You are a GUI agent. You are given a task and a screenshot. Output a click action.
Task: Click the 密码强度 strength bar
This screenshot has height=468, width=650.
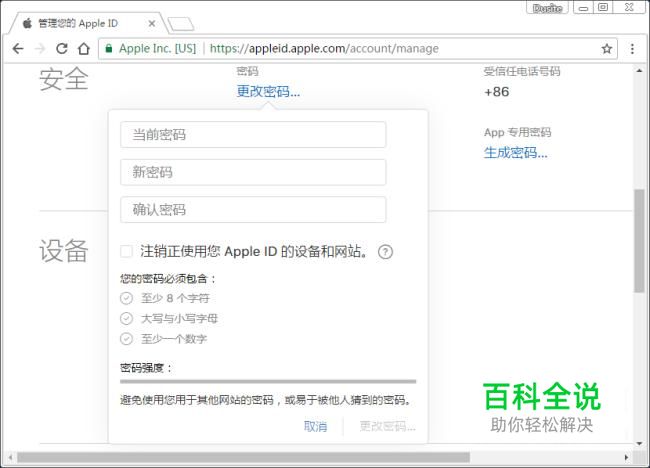[268, 381]
